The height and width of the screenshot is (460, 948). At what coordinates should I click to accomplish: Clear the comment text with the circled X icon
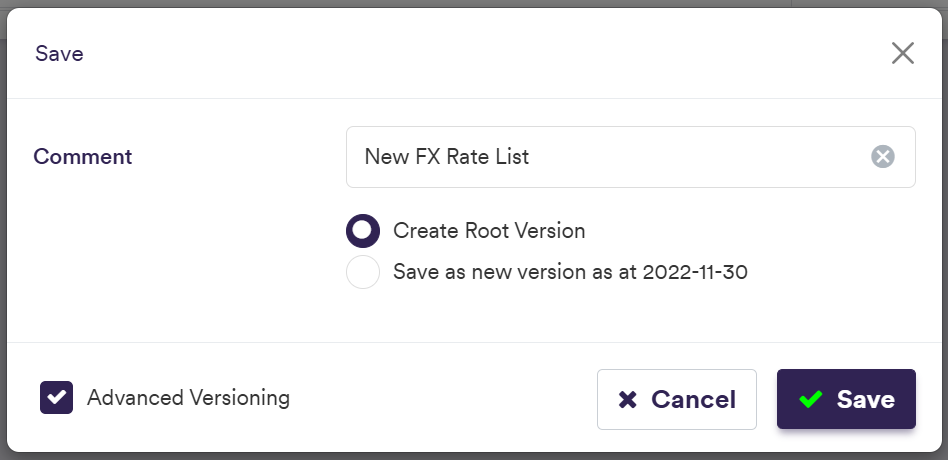pyautogui.click(x=882, y=157)
